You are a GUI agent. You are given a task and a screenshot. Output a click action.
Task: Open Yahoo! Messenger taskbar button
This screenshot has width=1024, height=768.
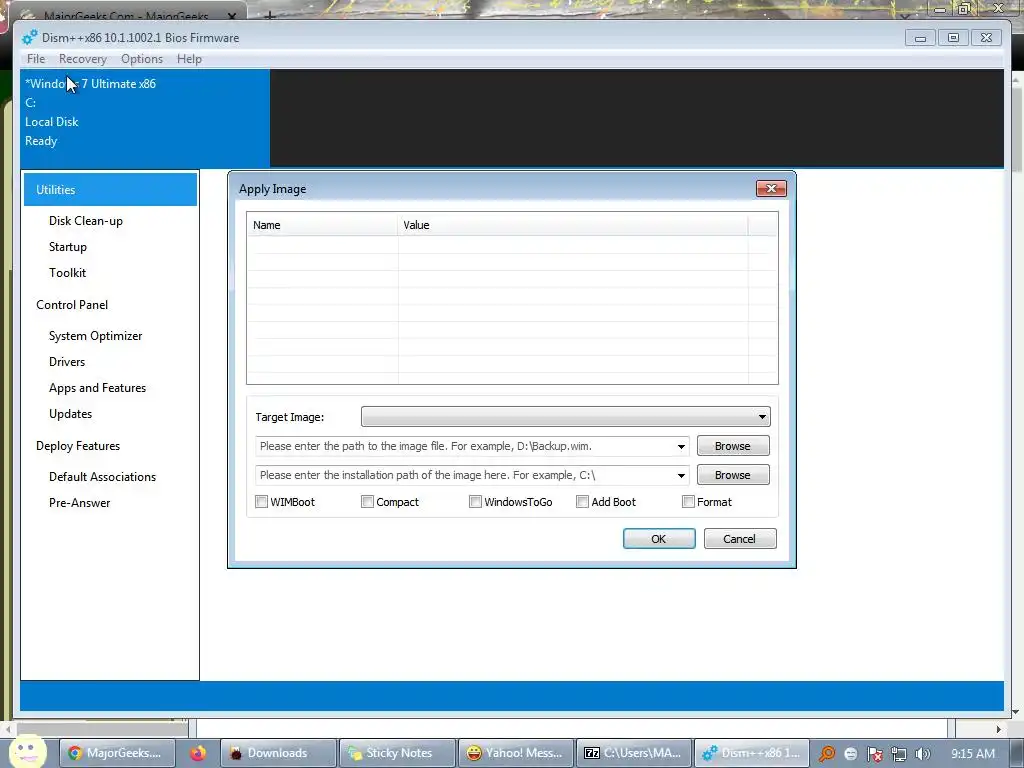tap(516, 753)
